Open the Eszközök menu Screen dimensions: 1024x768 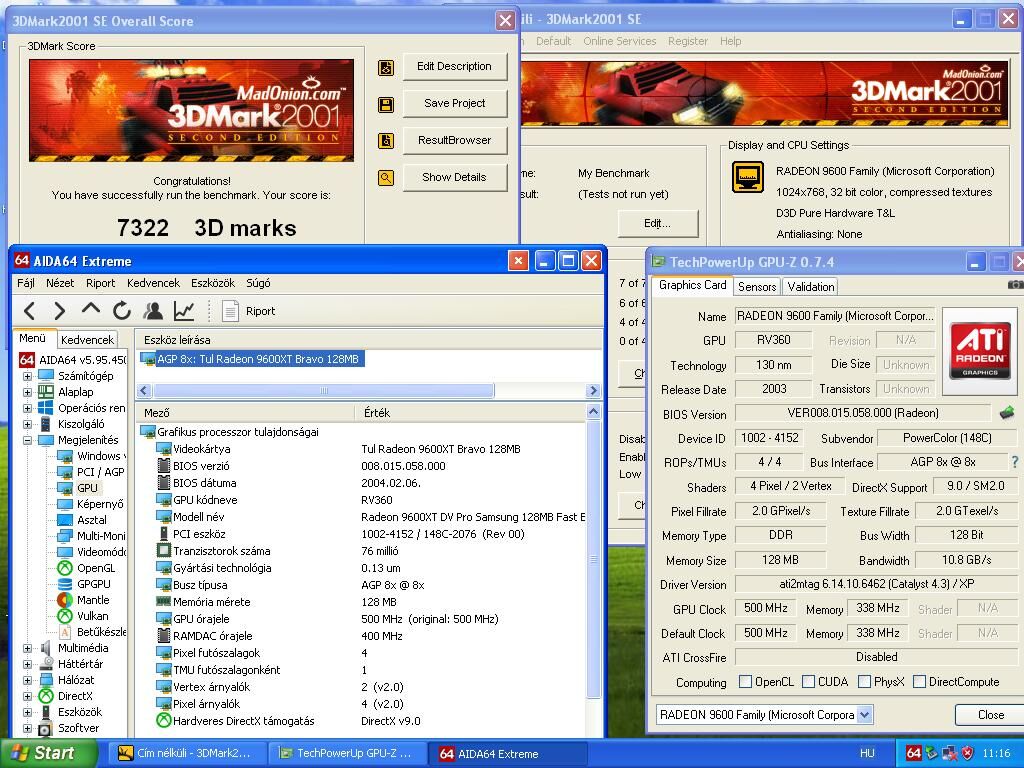click(213, 283)
